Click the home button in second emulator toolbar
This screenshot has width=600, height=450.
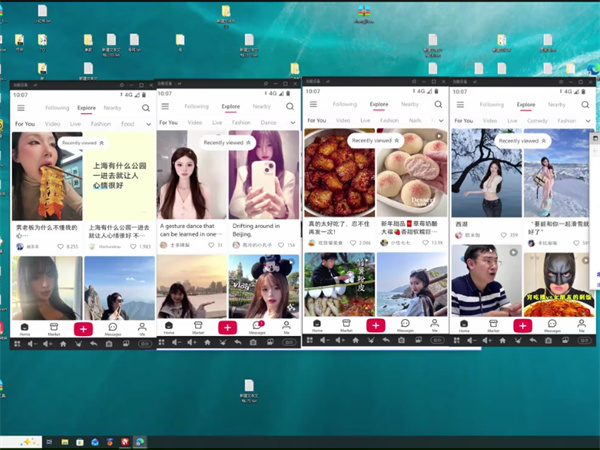coord(207,342)
